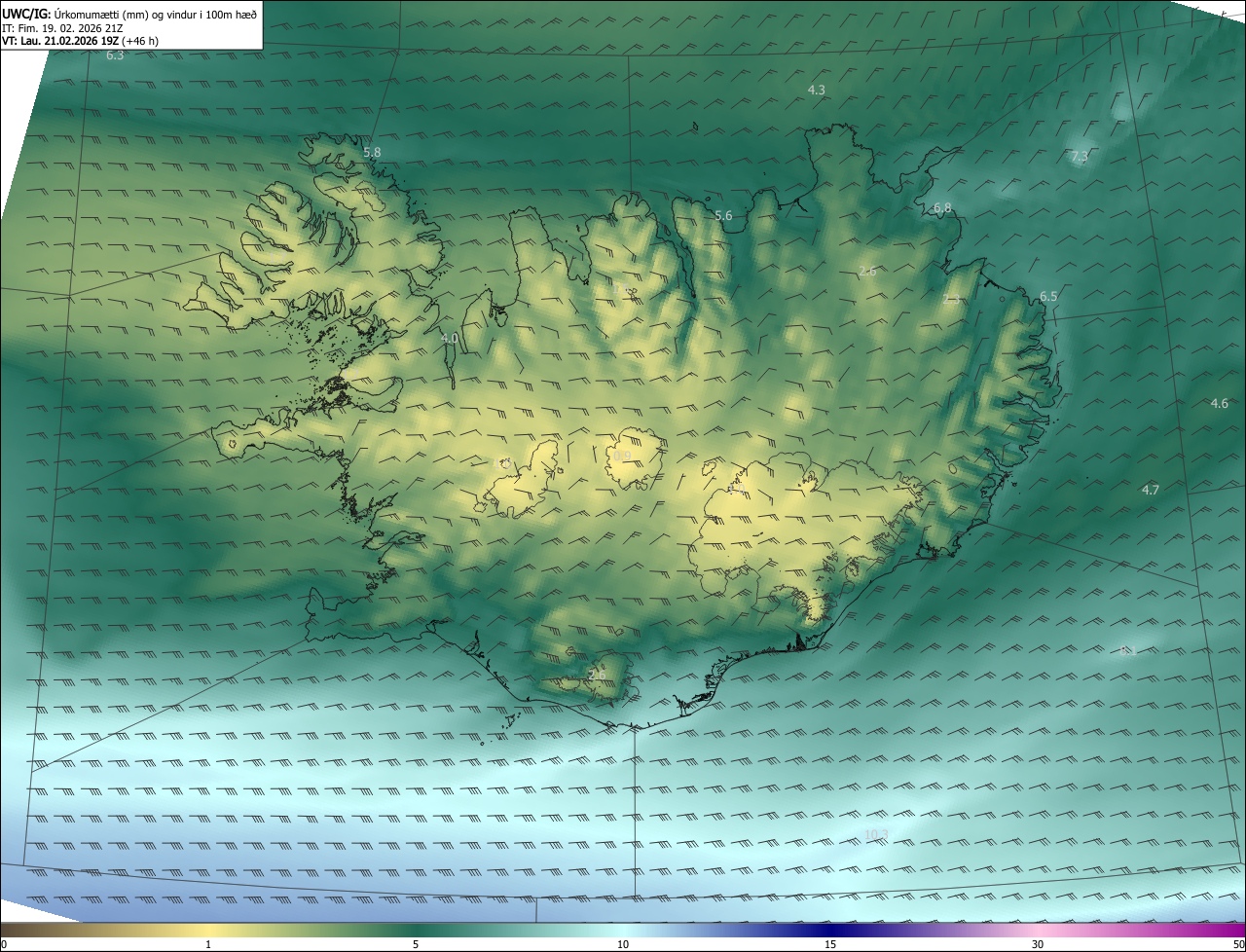Click the 5.8 value label on the map
This screenshot has height=952, width=1246.
coord(372,153)
